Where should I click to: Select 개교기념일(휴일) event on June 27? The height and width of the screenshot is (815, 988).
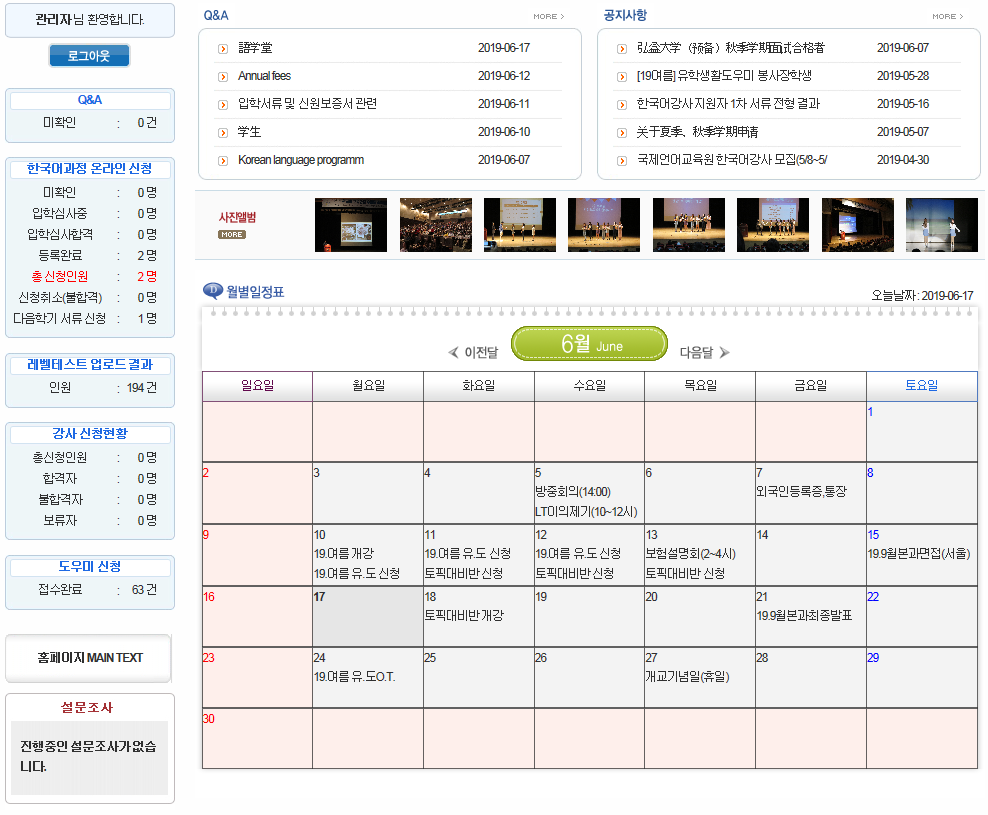687,676
